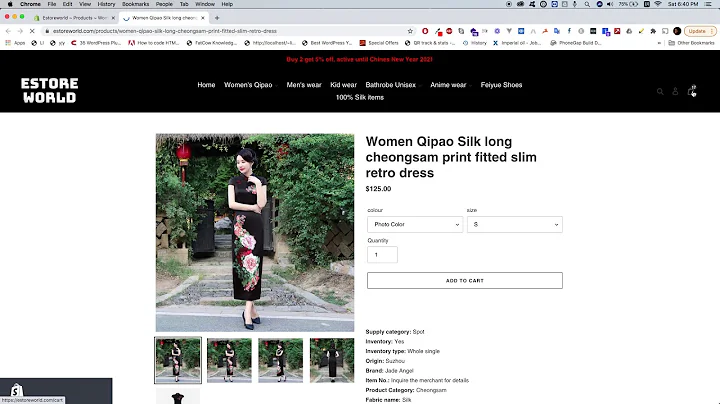Open the Extensions puzzle piece icon
This screenshot has width=720, height=404.
click(x=653, y=31)
